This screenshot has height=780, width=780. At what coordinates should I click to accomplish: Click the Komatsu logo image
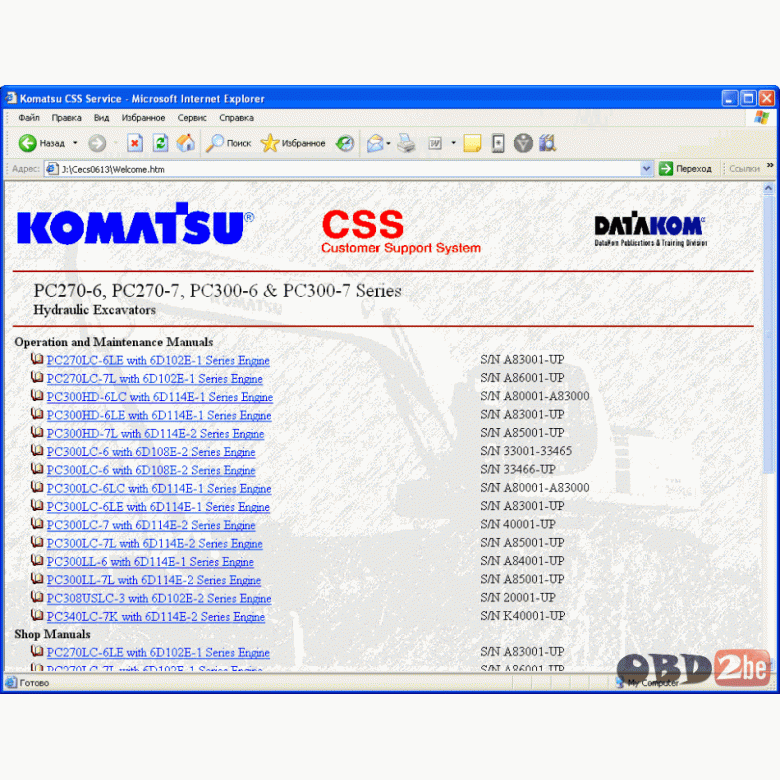pos(135,223)
